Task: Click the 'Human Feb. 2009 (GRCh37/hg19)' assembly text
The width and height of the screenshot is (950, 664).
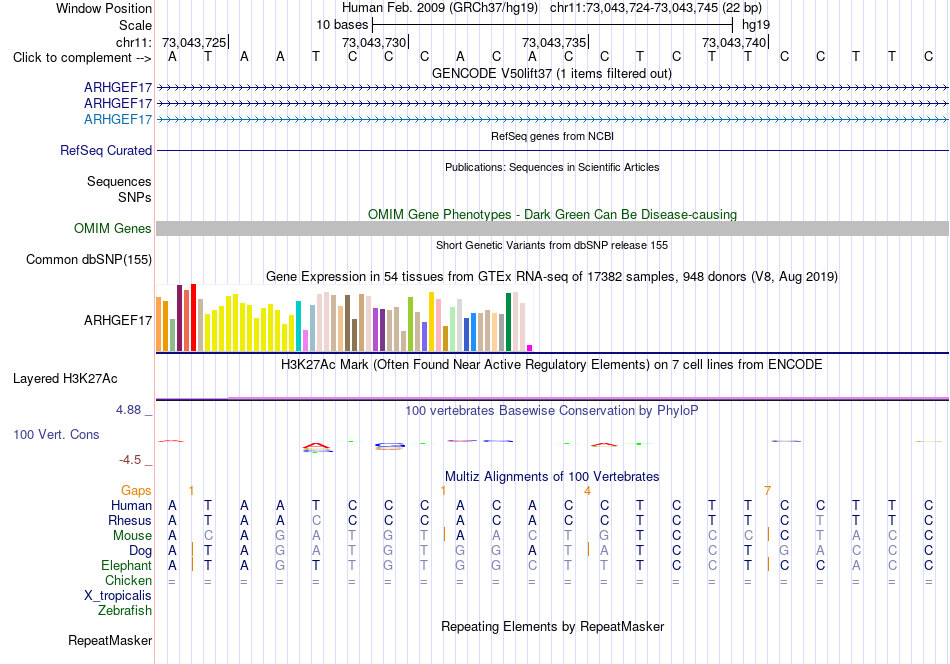Action: coord(440,8)
